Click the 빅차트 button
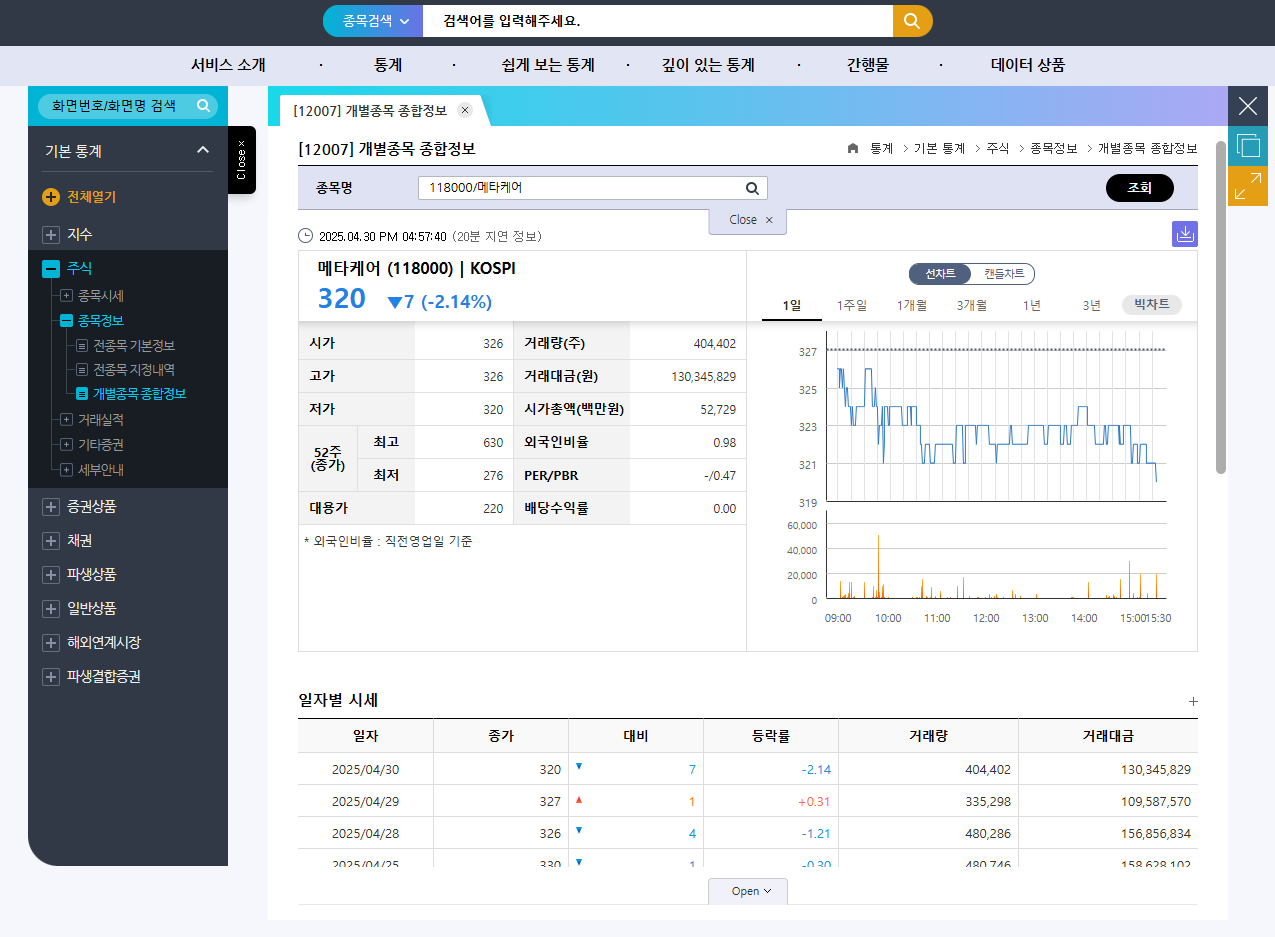Viewport: 1275px width, 937px height. (x=1152, y=305)
